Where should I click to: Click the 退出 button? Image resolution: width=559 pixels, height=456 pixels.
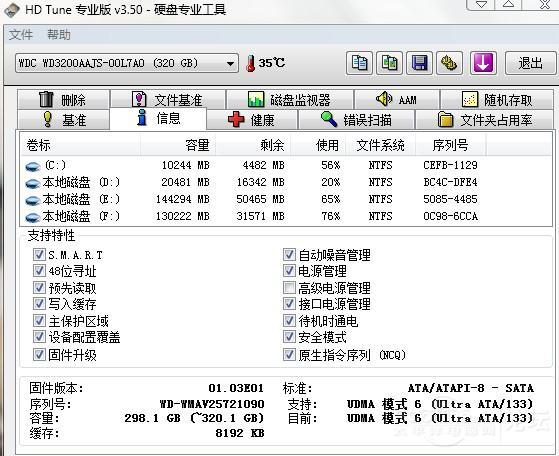coord(530,63)
